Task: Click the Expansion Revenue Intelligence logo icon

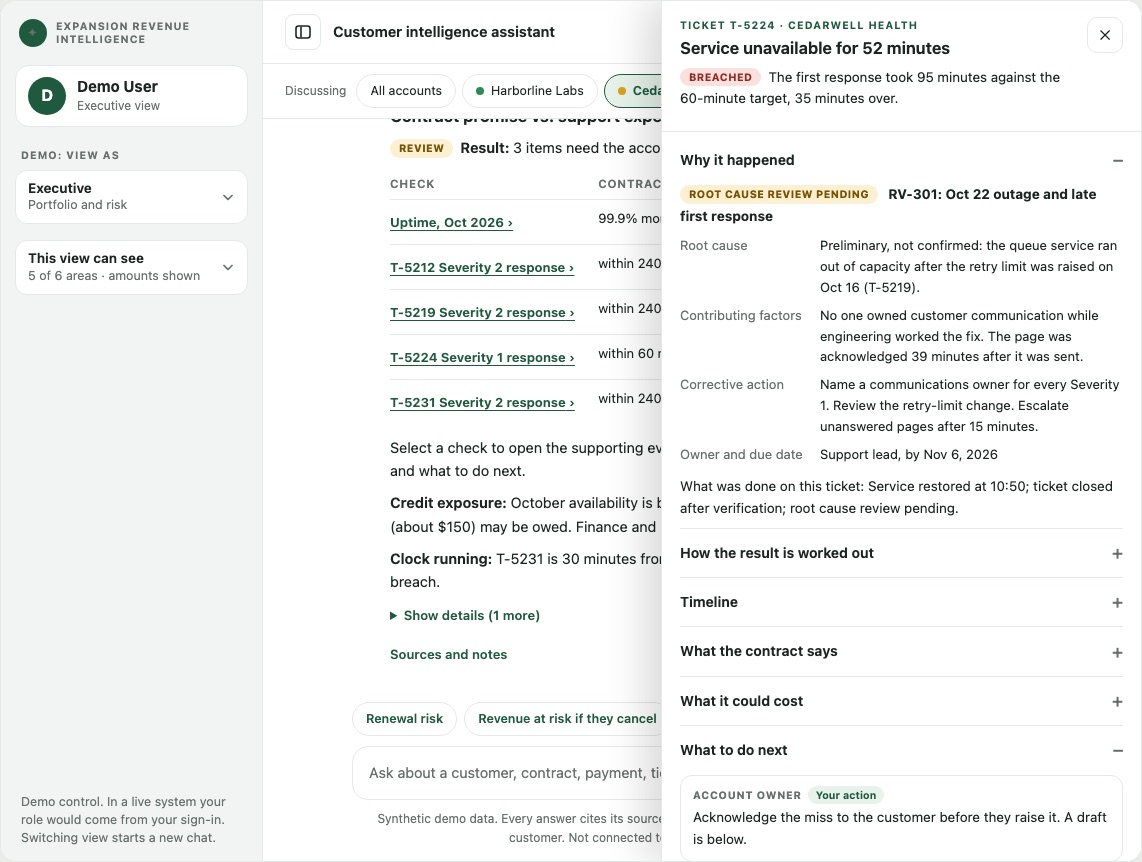Action: 33,33
